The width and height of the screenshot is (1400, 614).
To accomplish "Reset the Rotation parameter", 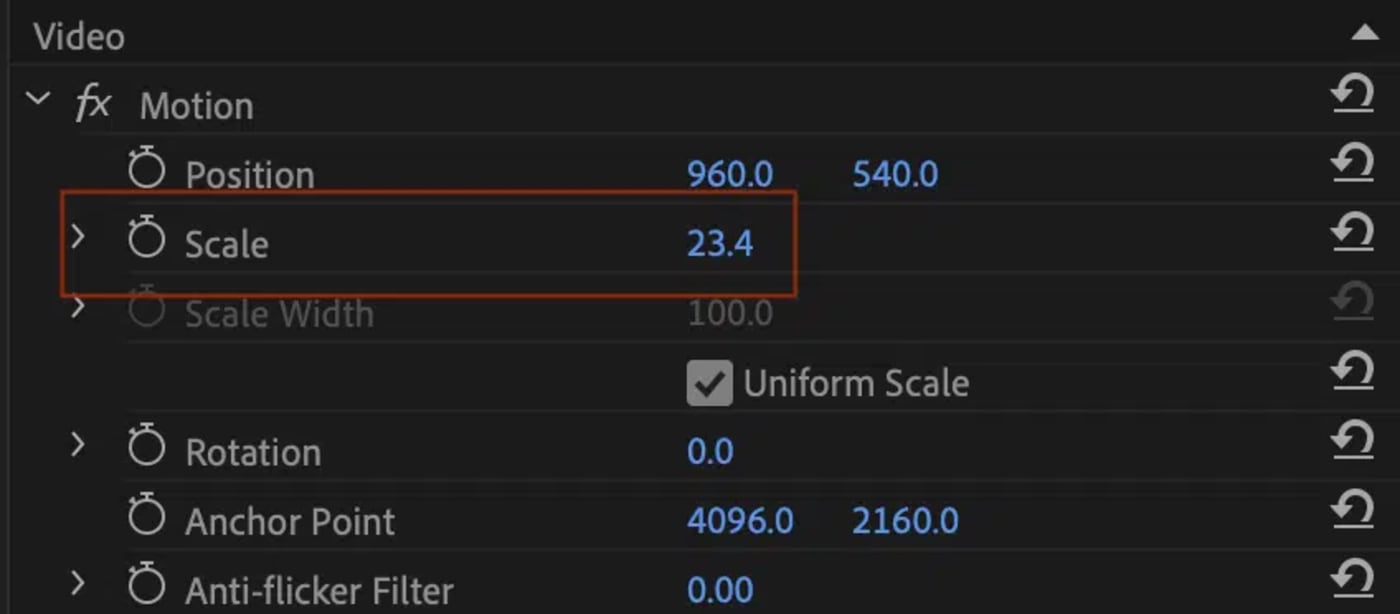I will click(1352, 441).
